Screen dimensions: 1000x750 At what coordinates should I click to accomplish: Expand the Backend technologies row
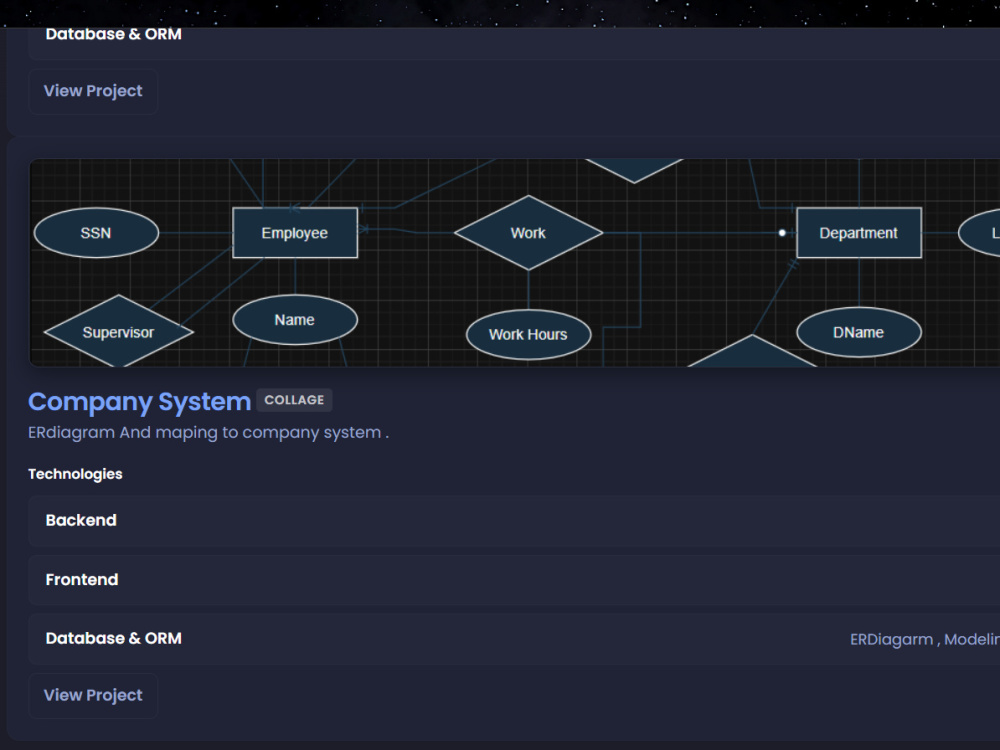(x=514, y=520)
